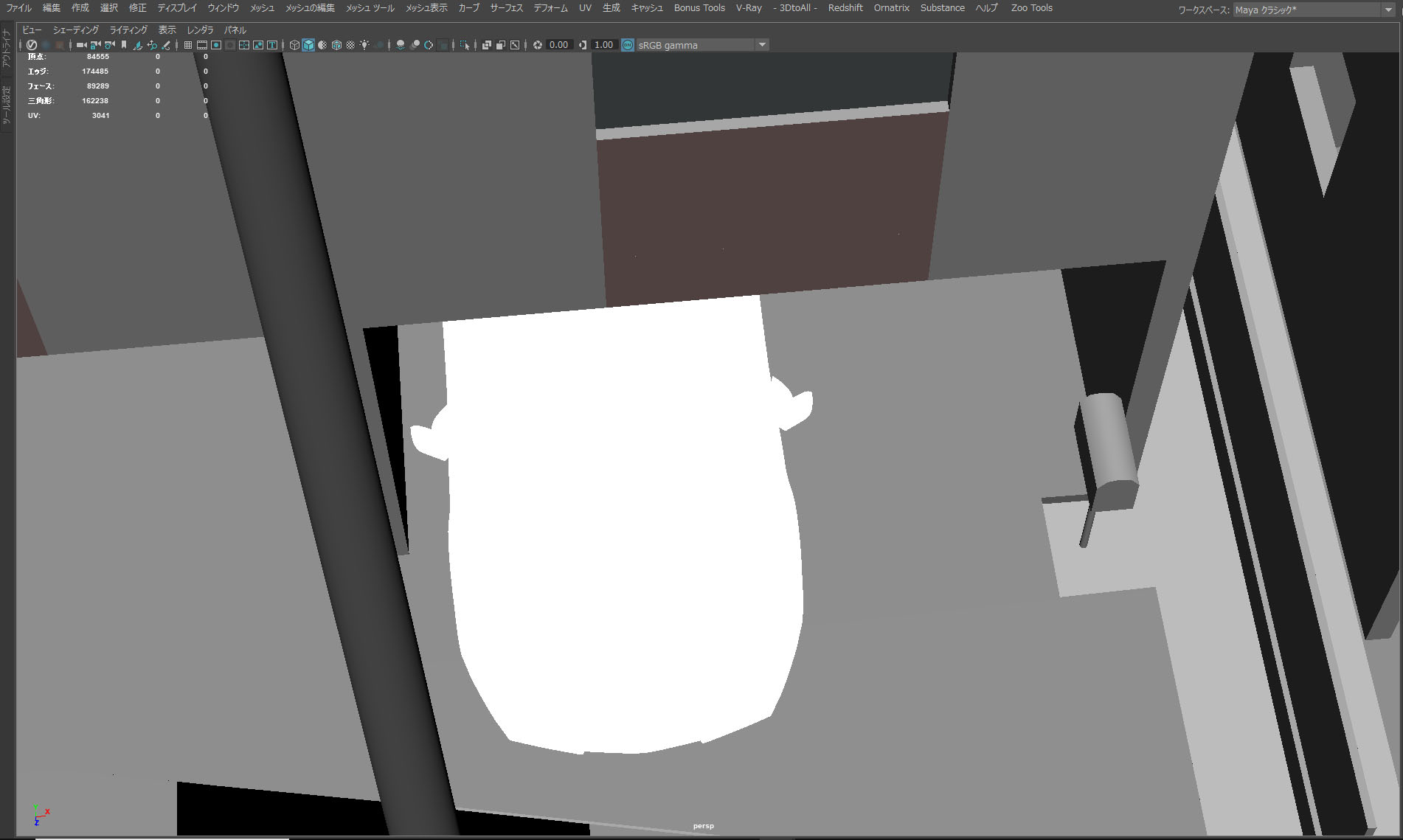Image resolution: width=1403 pixels, height=840 pixels.
Task: Open the ファイル menu
Action: tap(19, 8)
